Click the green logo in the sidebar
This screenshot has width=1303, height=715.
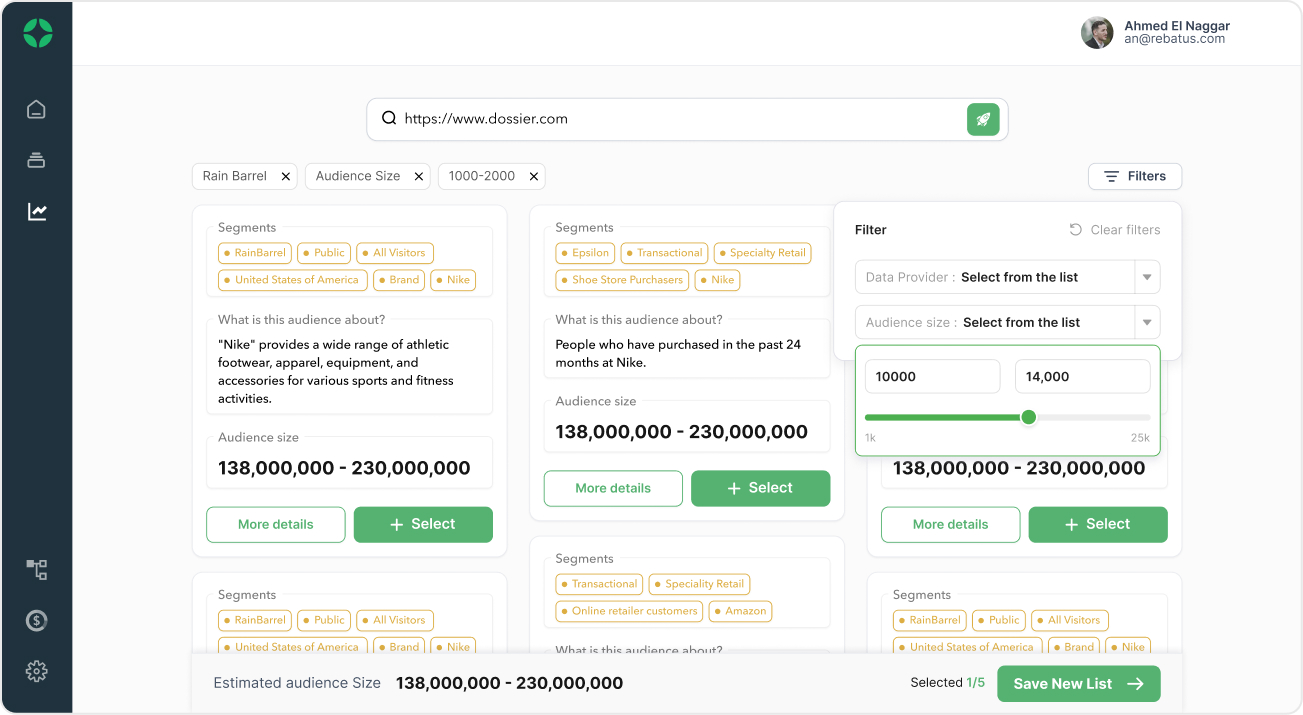click(37, 33)
